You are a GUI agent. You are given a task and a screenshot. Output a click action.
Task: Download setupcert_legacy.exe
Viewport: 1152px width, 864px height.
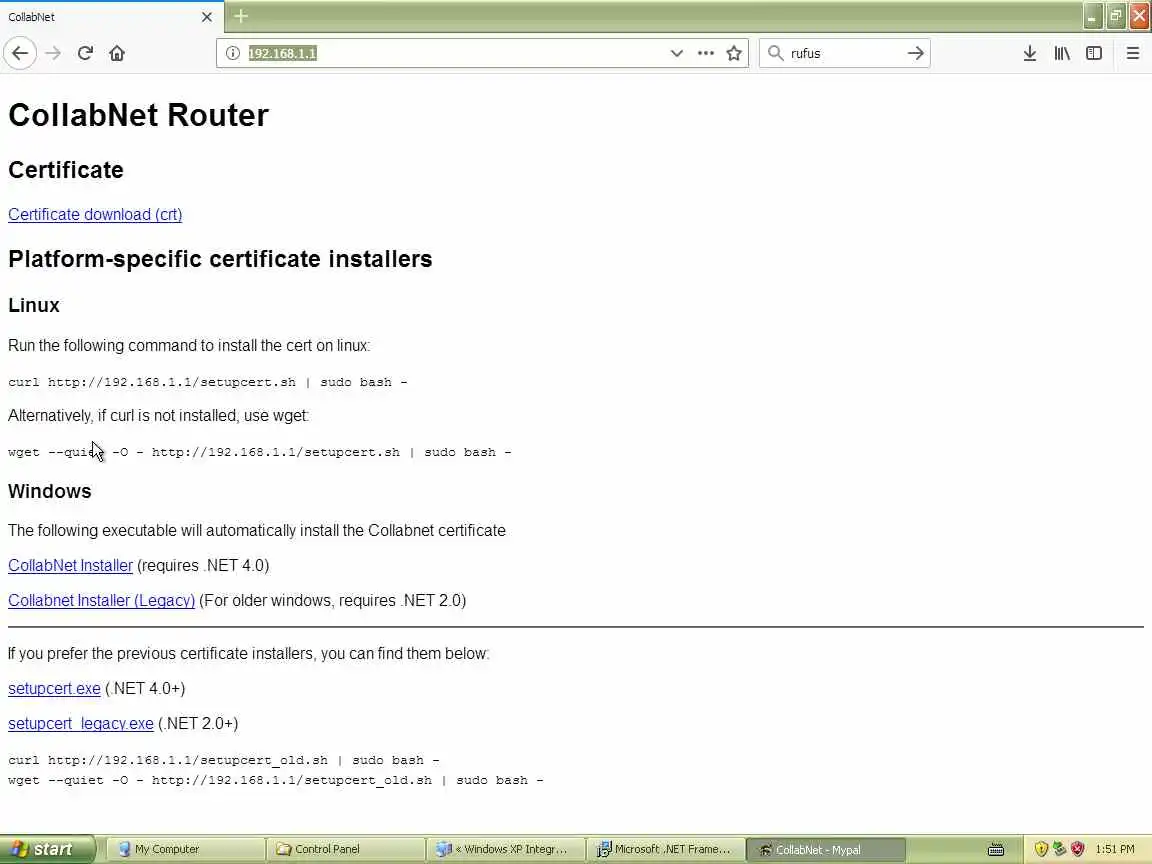(x=81, y=724)
